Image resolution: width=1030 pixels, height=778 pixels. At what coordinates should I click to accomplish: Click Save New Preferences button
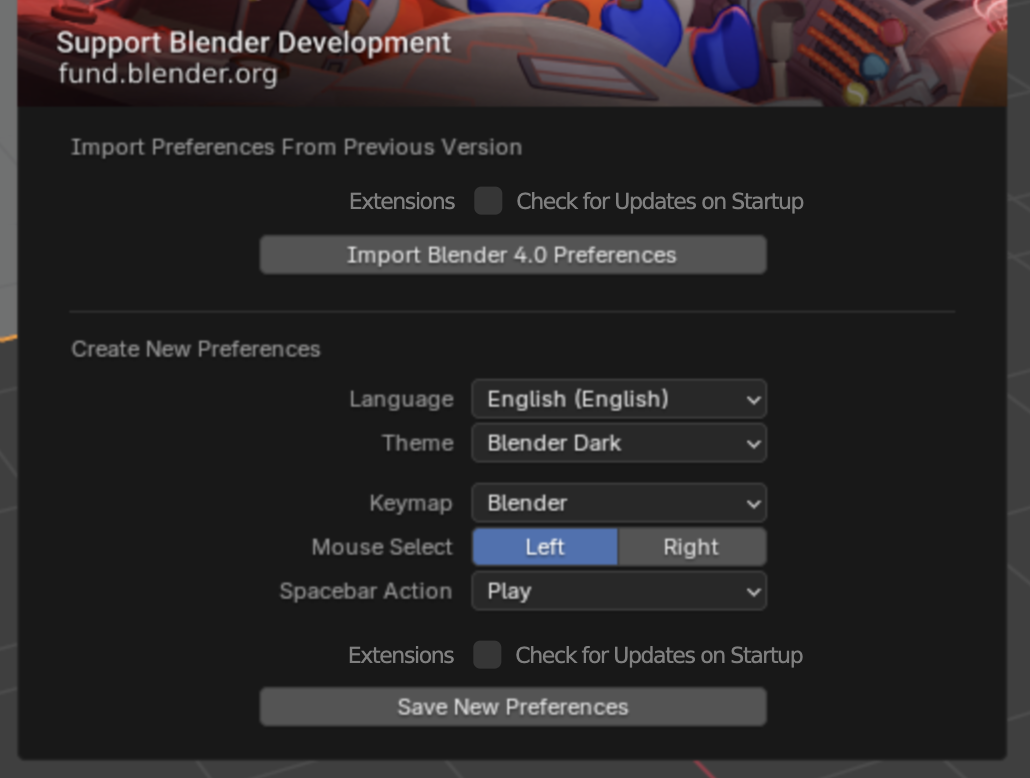513,707
